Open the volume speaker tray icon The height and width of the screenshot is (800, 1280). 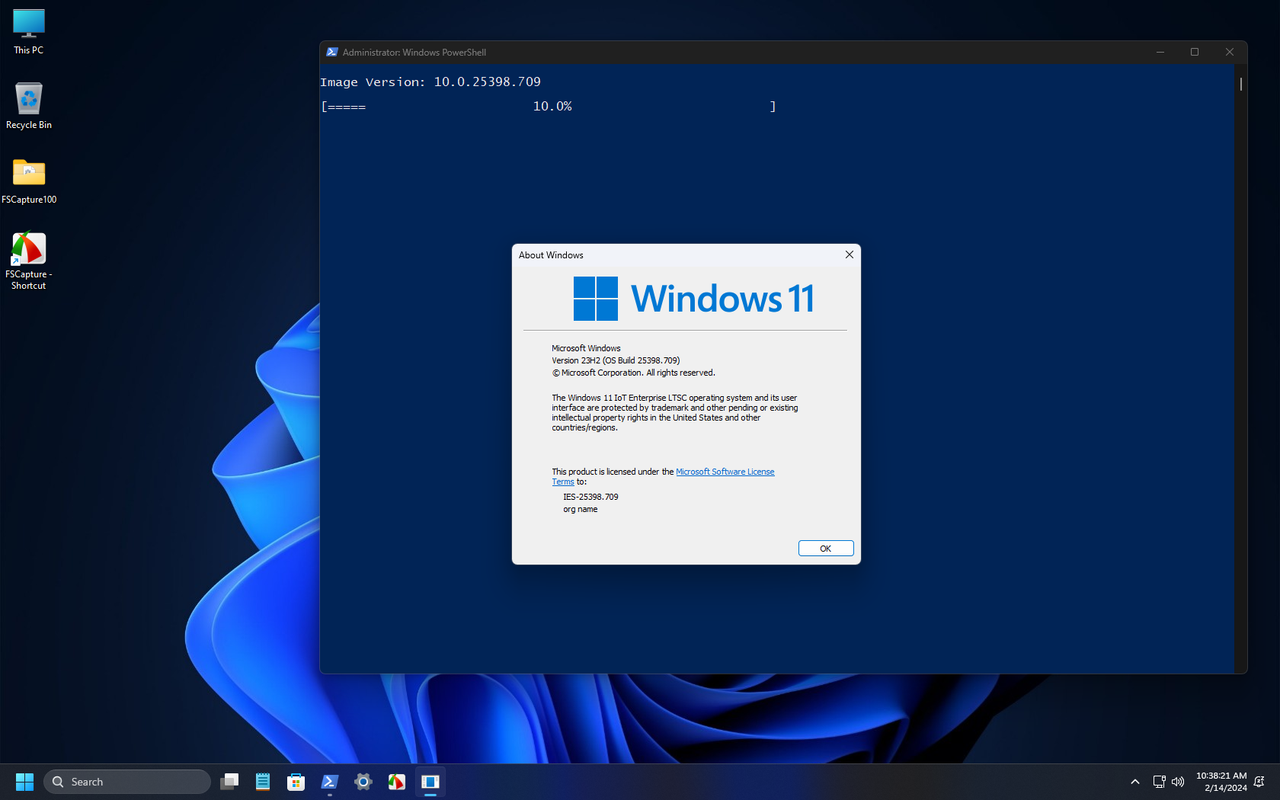point(1178,781)
